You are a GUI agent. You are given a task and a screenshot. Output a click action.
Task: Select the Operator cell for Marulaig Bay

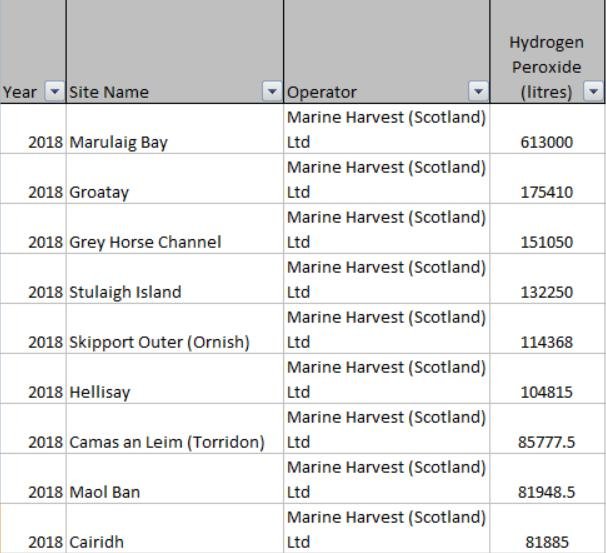(386, 130)
